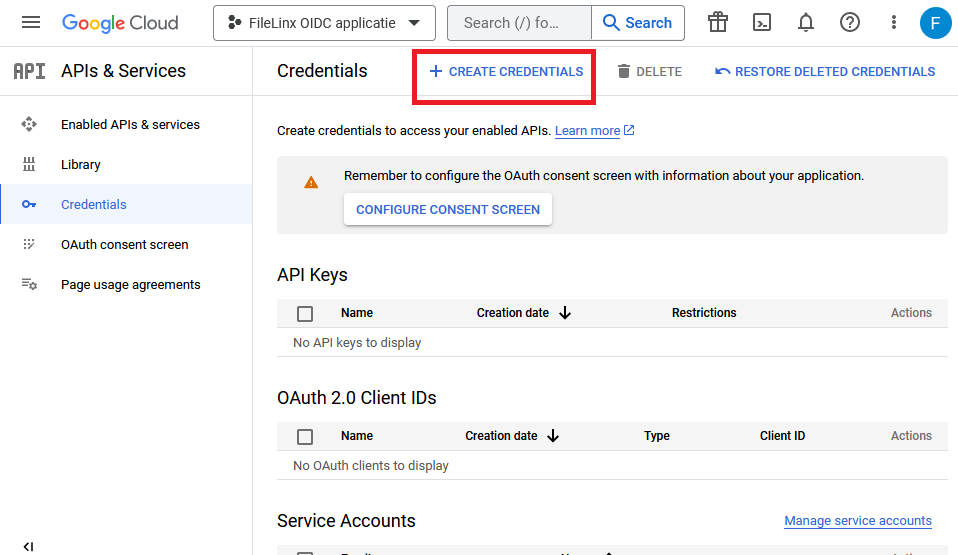This screenshot has height=555, width=958.
Task: Open the account avatar F
Action: pyautogui.click(x=935, y=23)
